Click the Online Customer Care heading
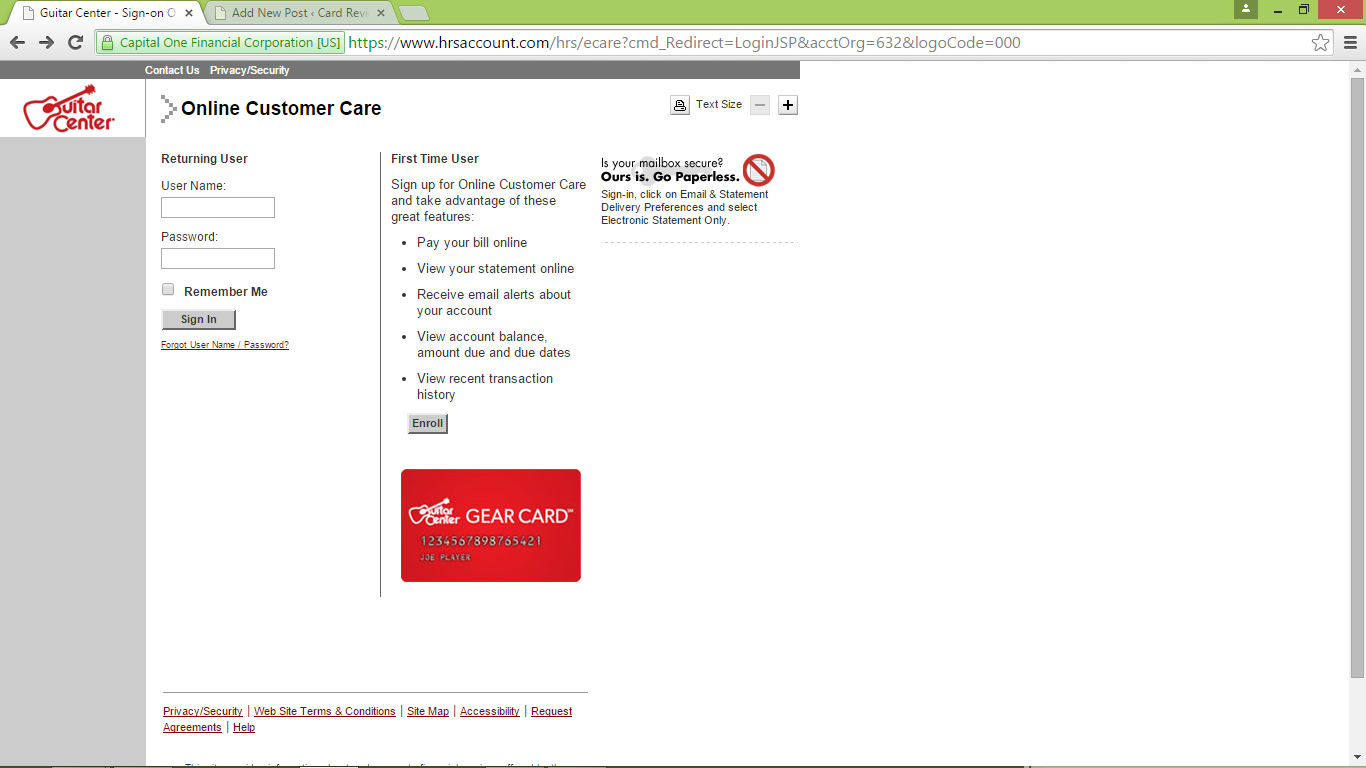 [x=281, y=108]
